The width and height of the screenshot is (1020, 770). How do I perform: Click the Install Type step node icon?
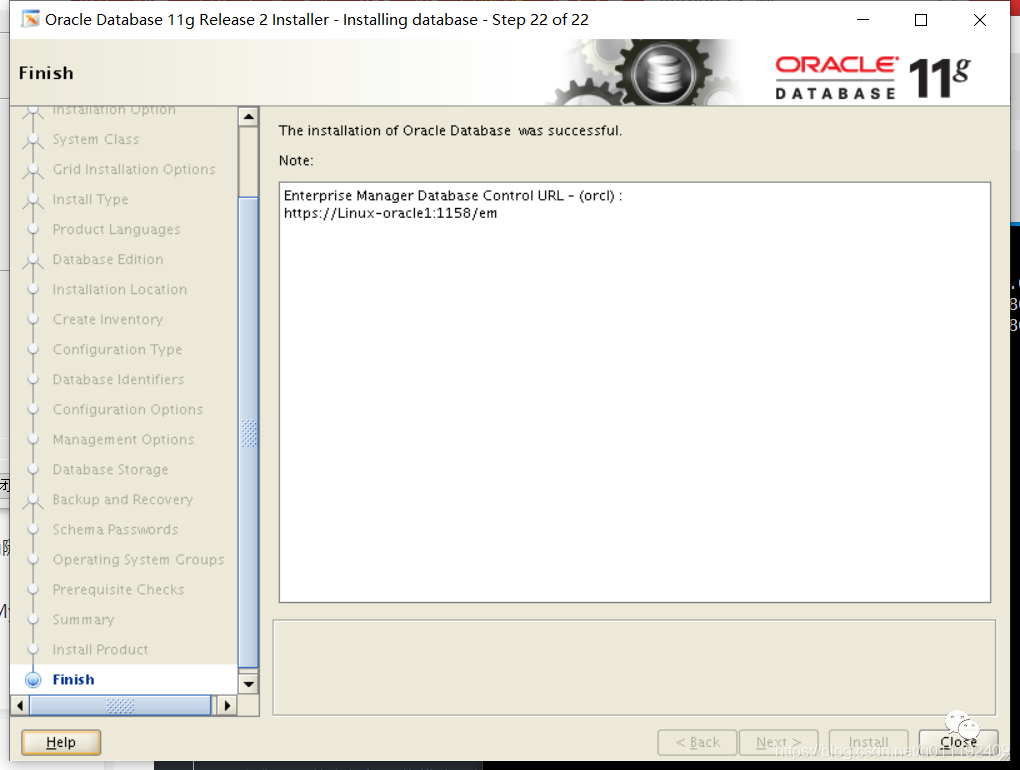[33, 200]
